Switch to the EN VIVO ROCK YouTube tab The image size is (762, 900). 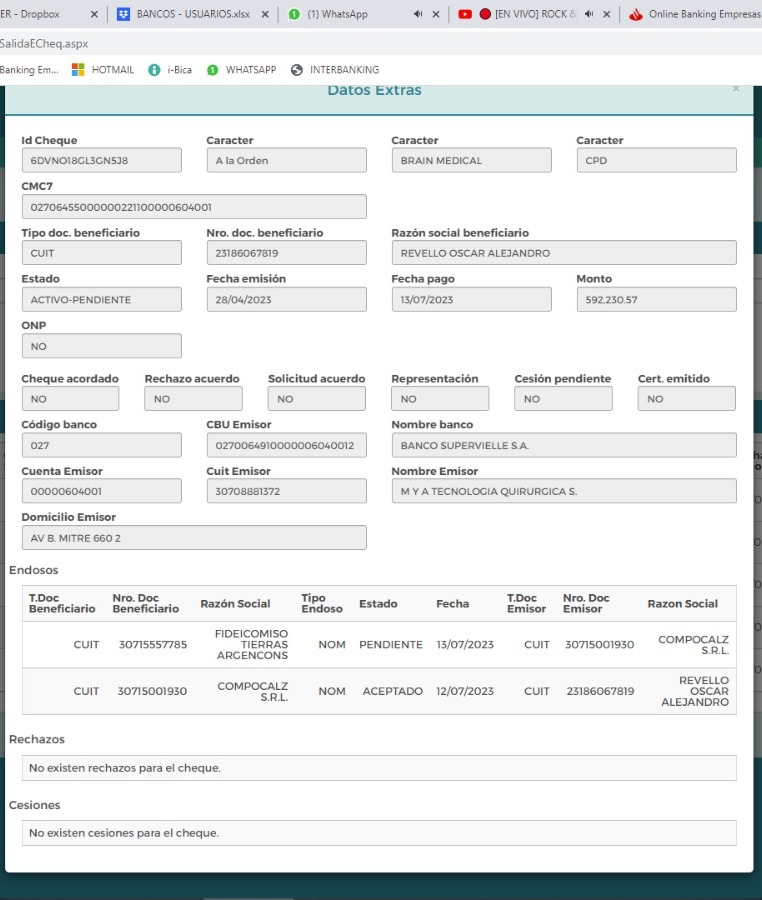[535, 14]
